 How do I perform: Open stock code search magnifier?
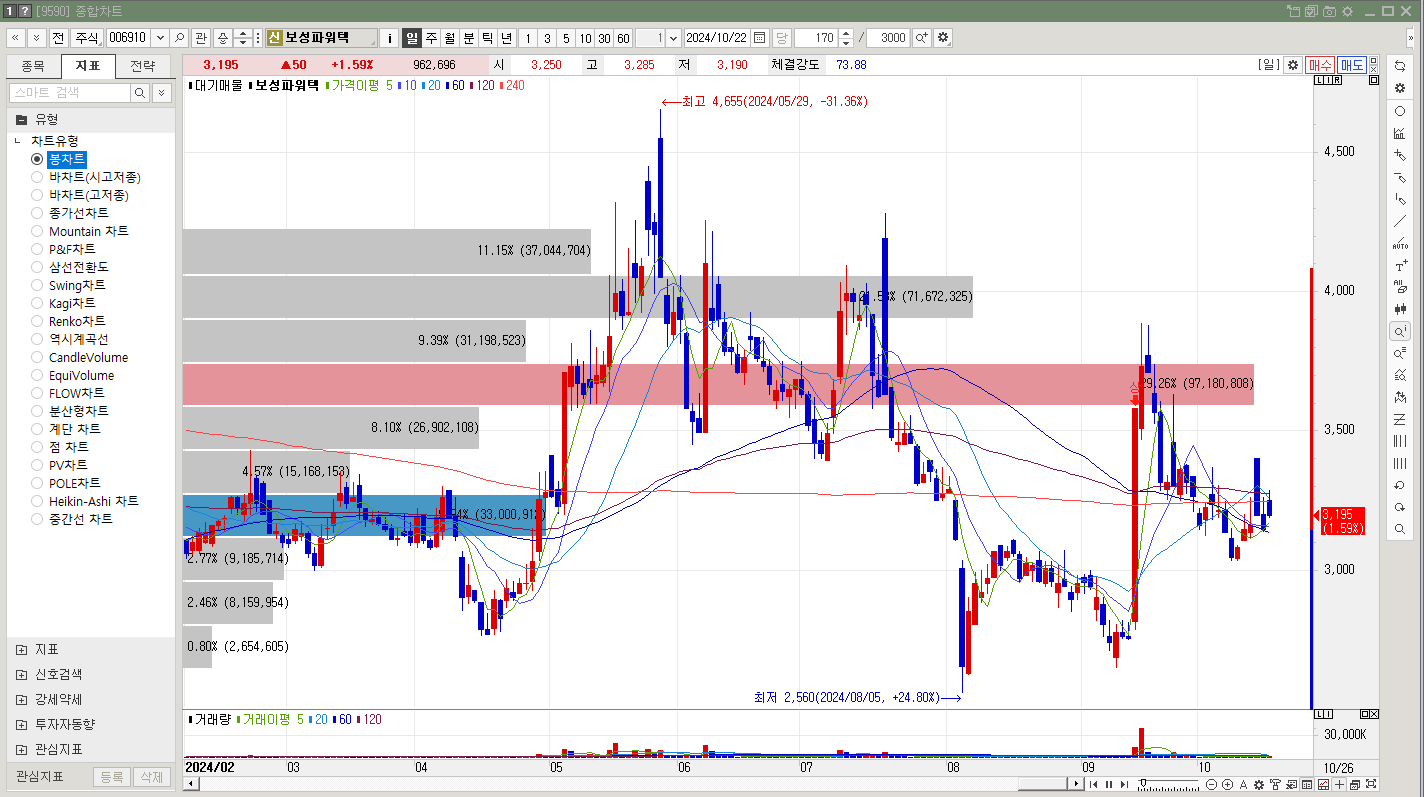179,38
